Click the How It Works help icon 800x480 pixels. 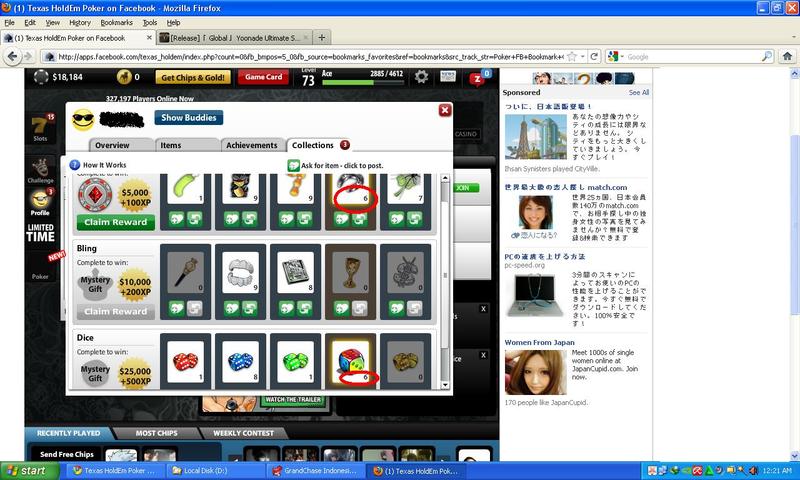coord(74,165)
